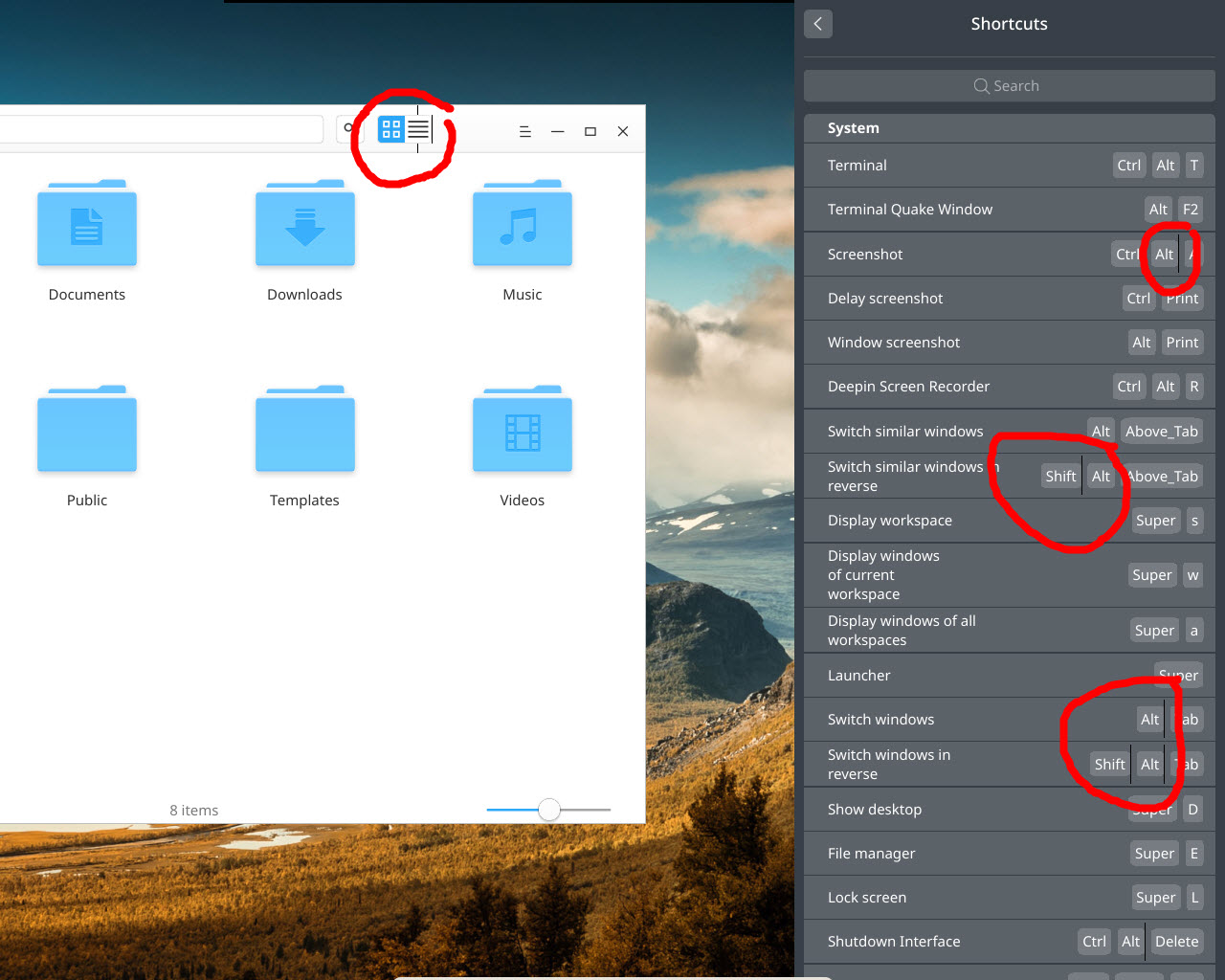Go back from the Shortcuts panel
This screenshot has height=980, width=1225.
tap(818, 24)
